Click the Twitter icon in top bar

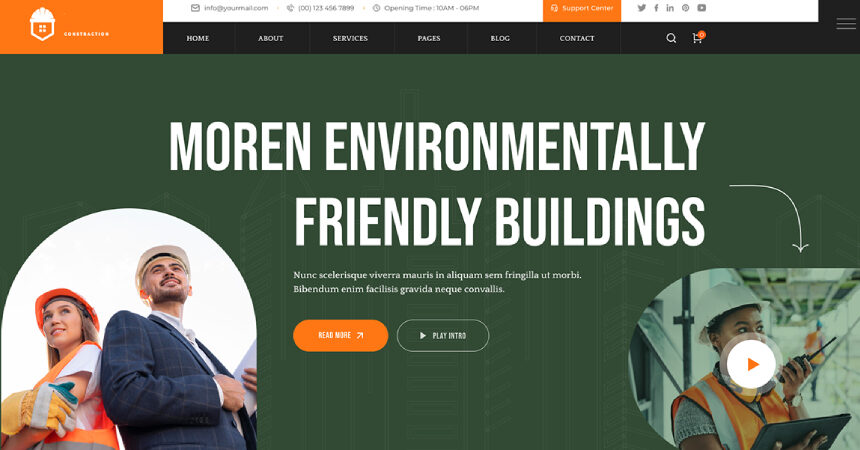(641, 8)
